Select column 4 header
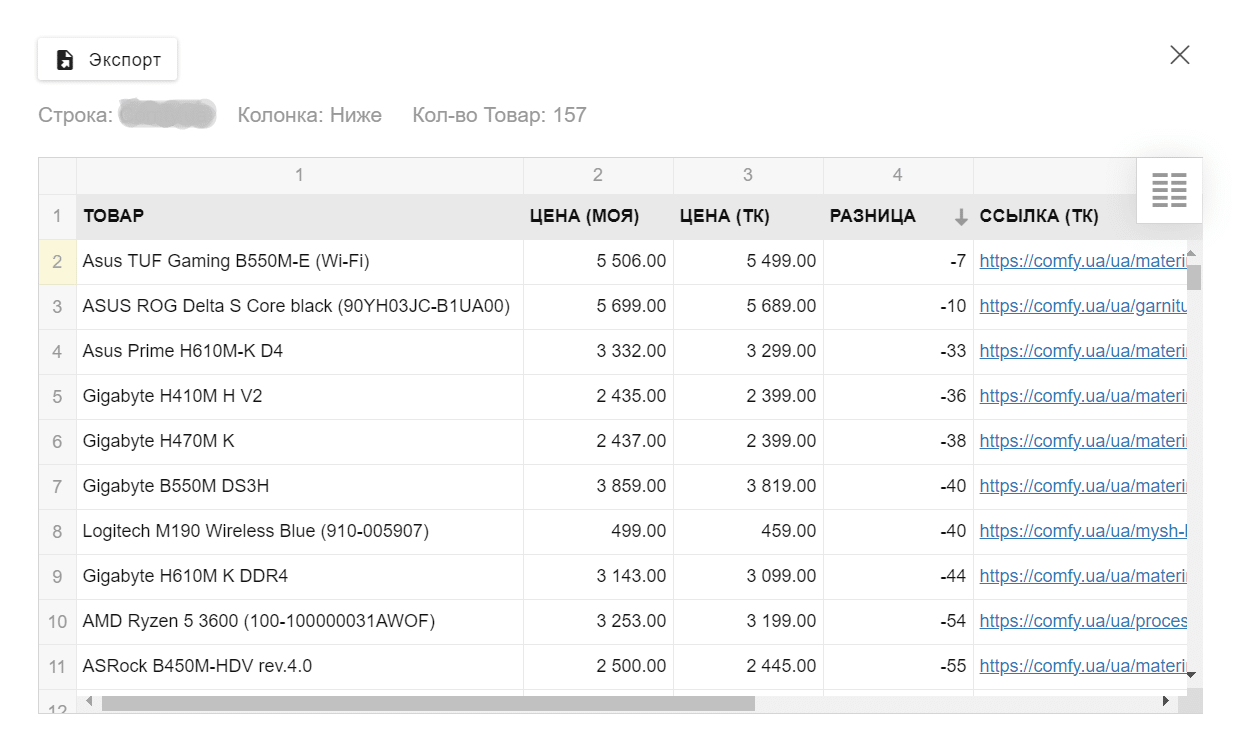Screen dimensions: 1246x753 (x=897, y=176)
